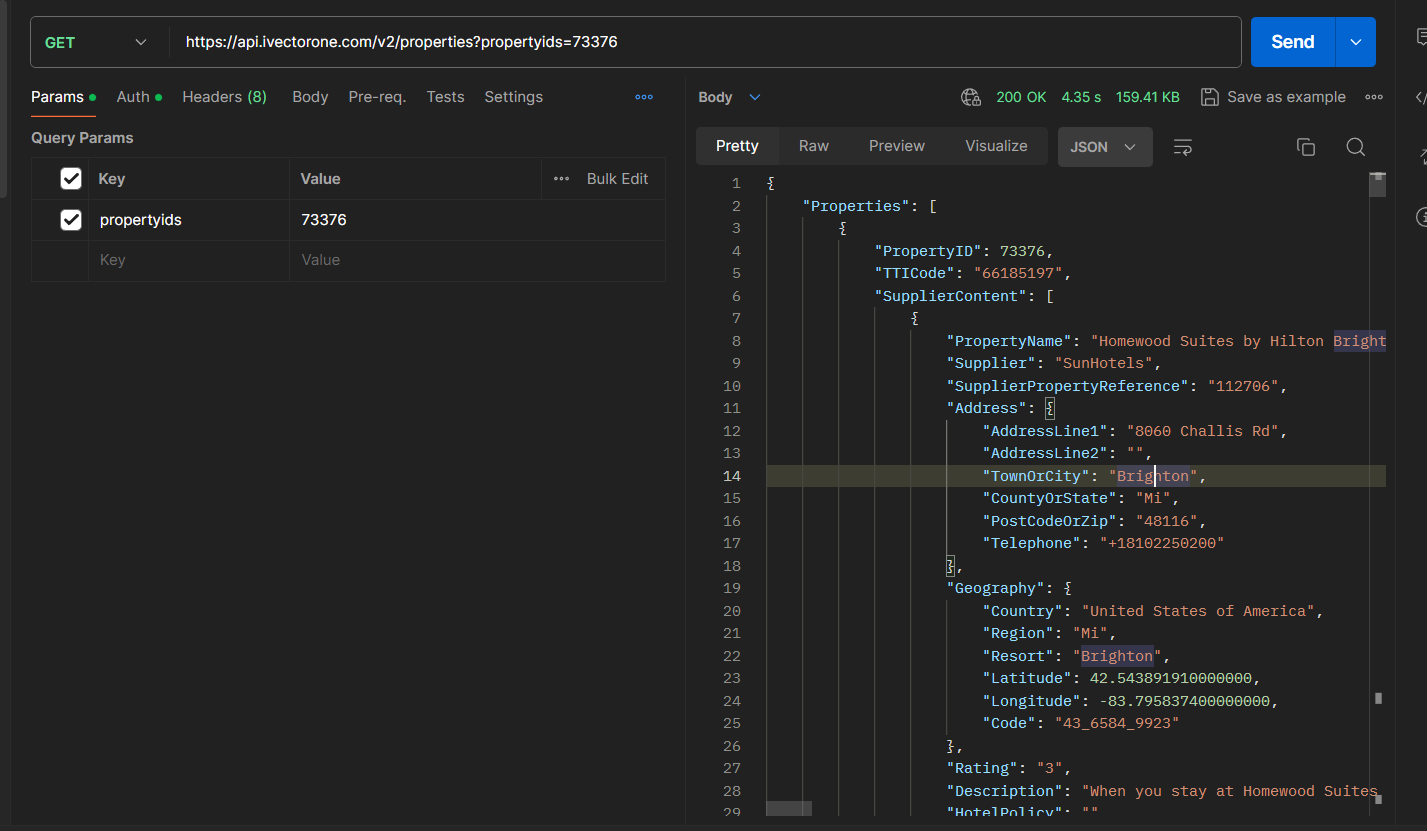
Task: Select the Preview view tab
Action: (x=897, y=146)
